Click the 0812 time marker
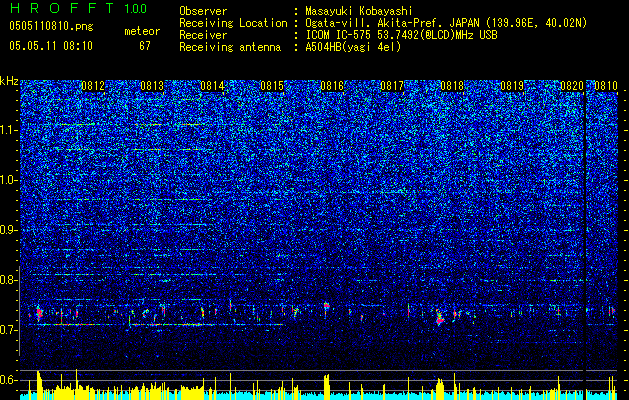The width and height of the screenshot is (629, 400). click(x=93, y=86)
